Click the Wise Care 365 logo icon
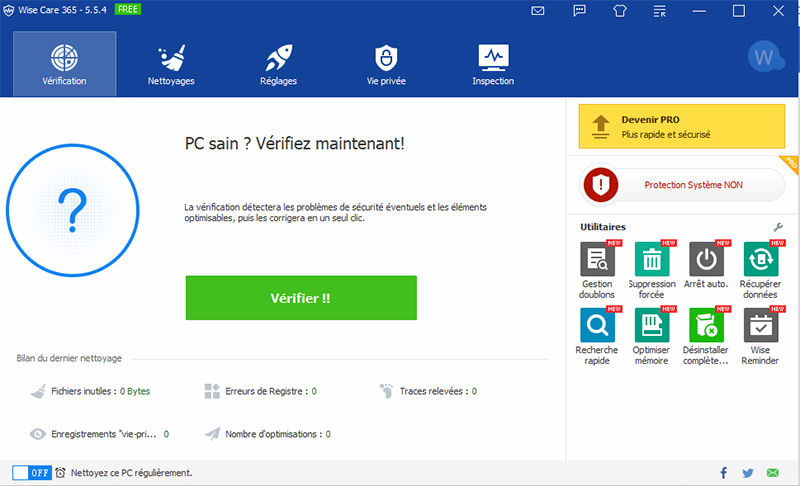The width and height of the screenshot is (800, 486). [9, 10]
